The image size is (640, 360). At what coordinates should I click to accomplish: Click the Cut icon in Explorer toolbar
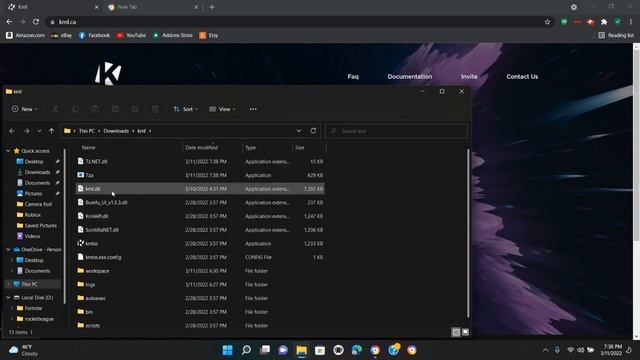click(x=55, y=109)
